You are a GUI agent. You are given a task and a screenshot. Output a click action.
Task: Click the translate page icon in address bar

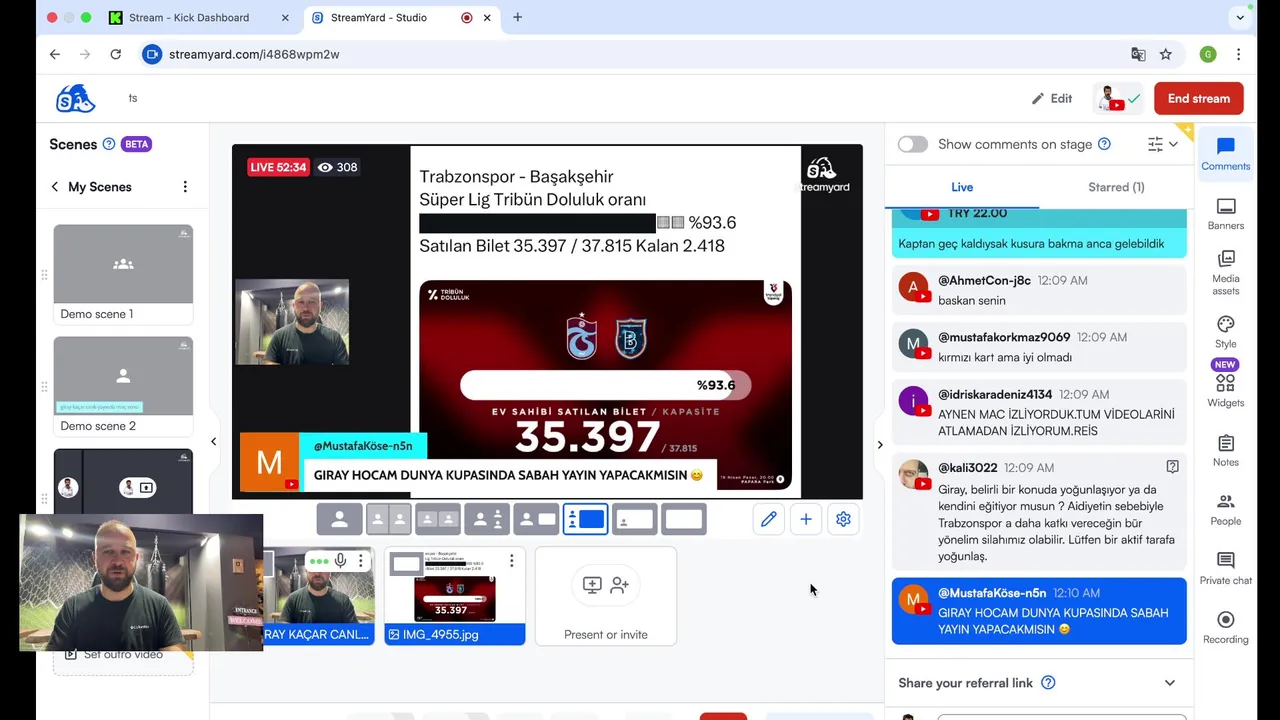(1138, 54)
